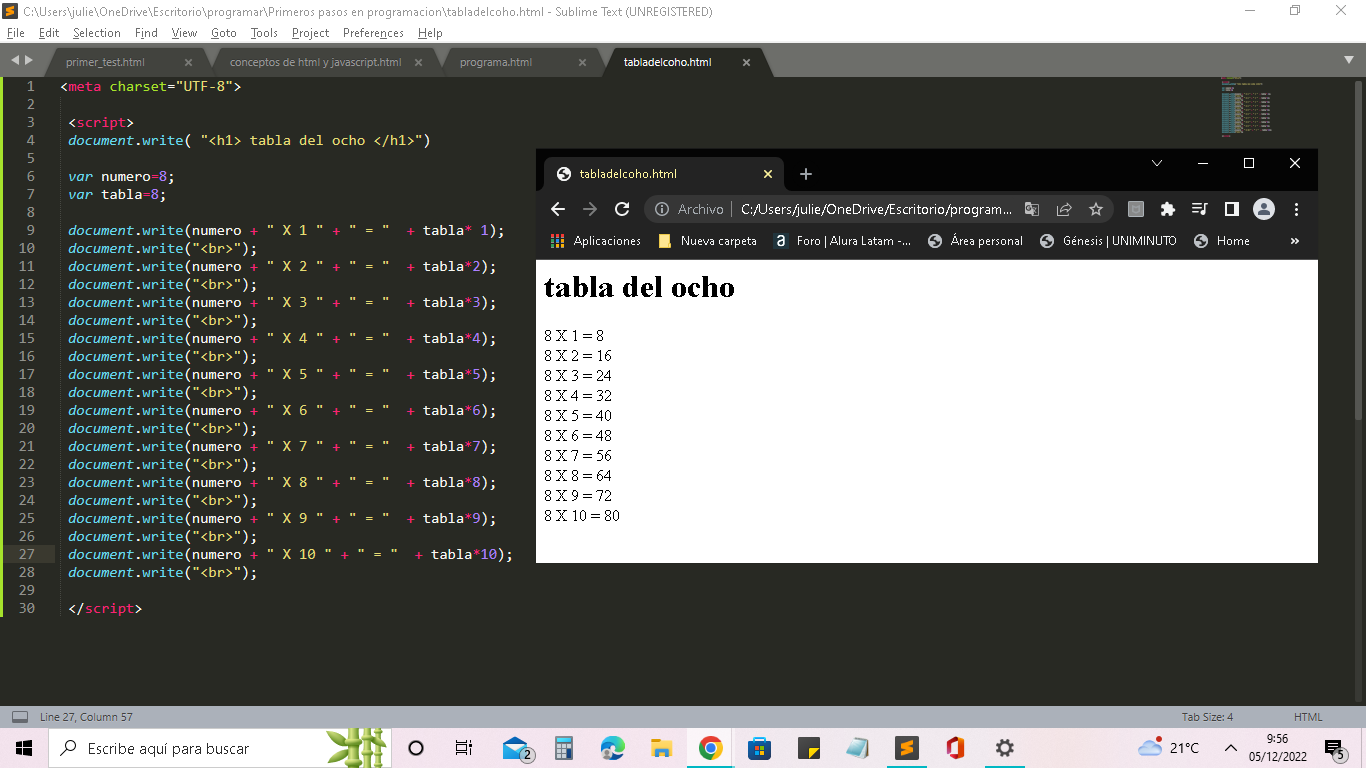This screenshot has width=1366, height=768.
Task: Open Sublime Text File menu
Action: (15, 33)
